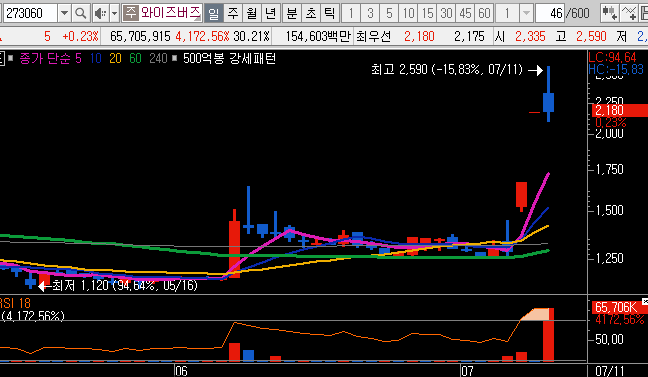Expand the interval value 1 dropdown
The image size is (648, 377).
(526, 13)
